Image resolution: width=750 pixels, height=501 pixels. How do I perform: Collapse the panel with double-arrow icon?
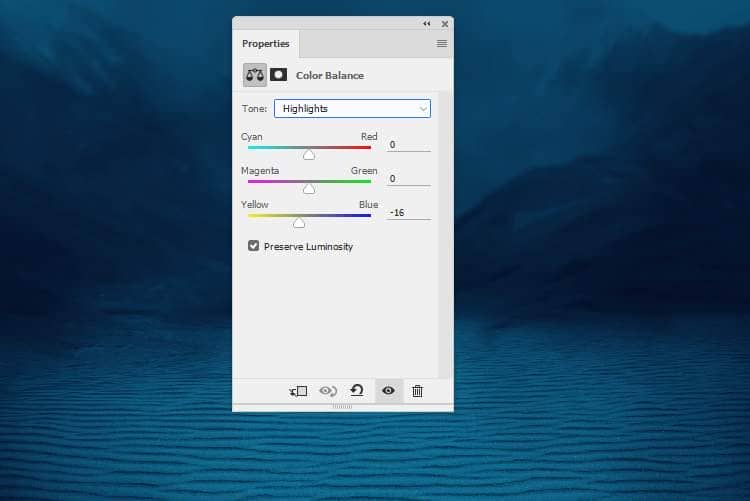(x=427, y=23)
